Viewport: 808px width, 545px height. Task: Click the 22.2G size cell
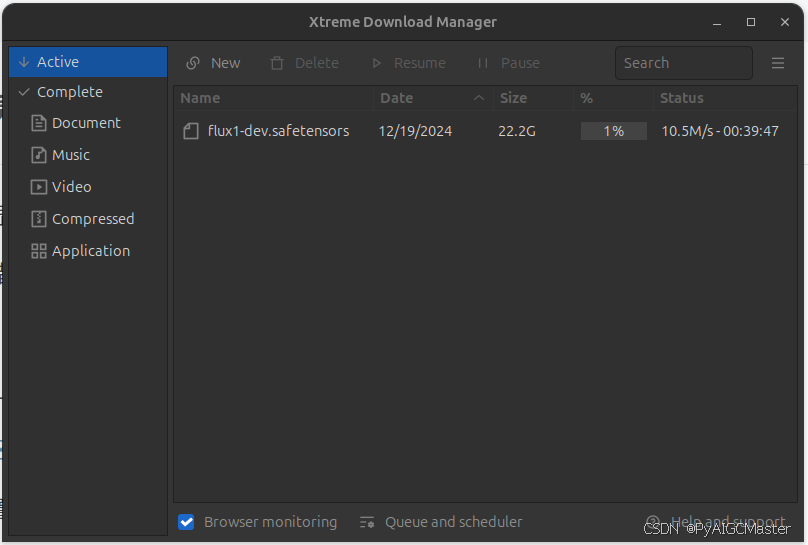pyautogui.click(x=517, y=131)
